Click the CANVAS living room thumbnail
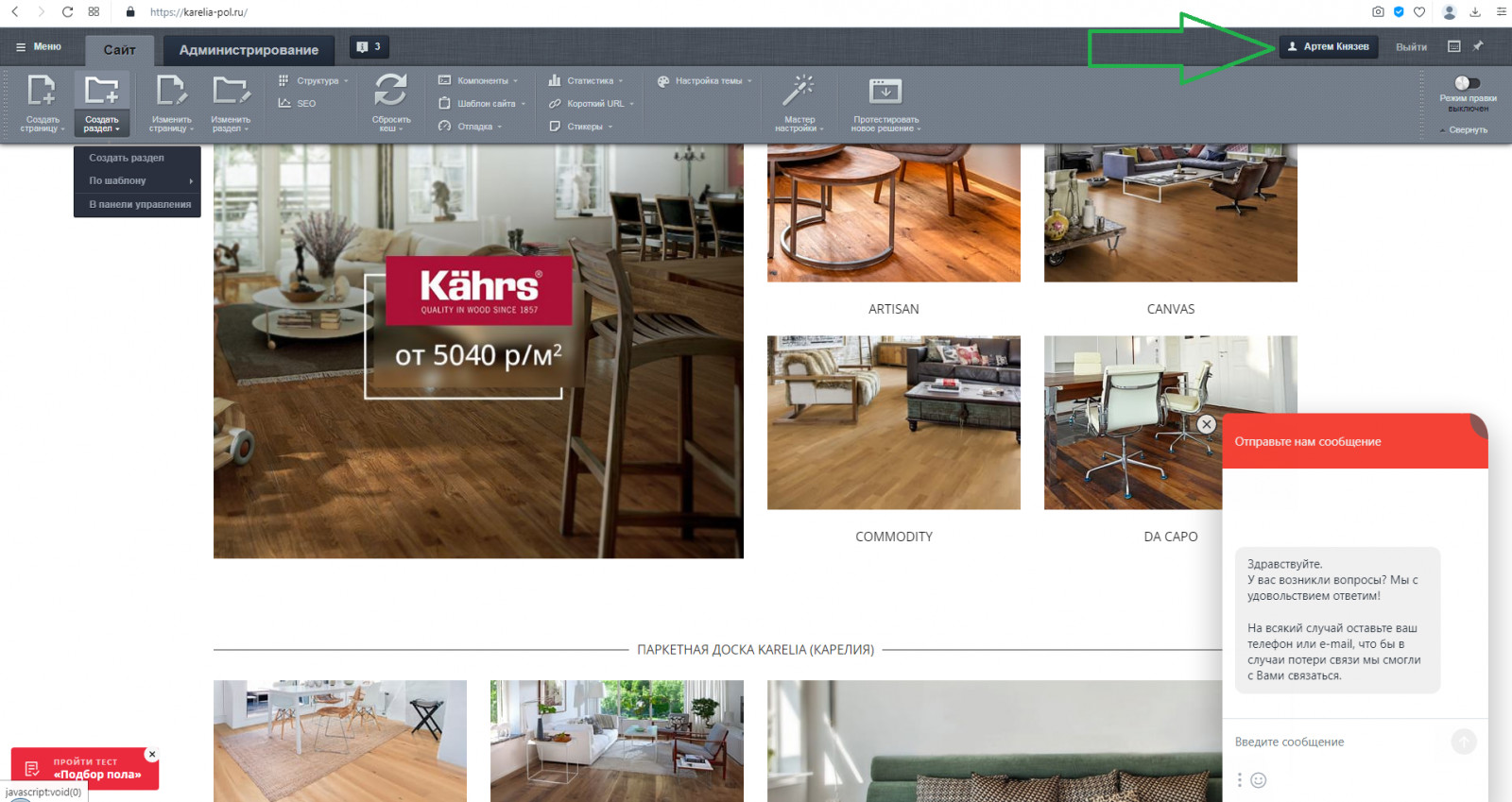This screenshot has height=802, width=1512. click(1171, 213)
